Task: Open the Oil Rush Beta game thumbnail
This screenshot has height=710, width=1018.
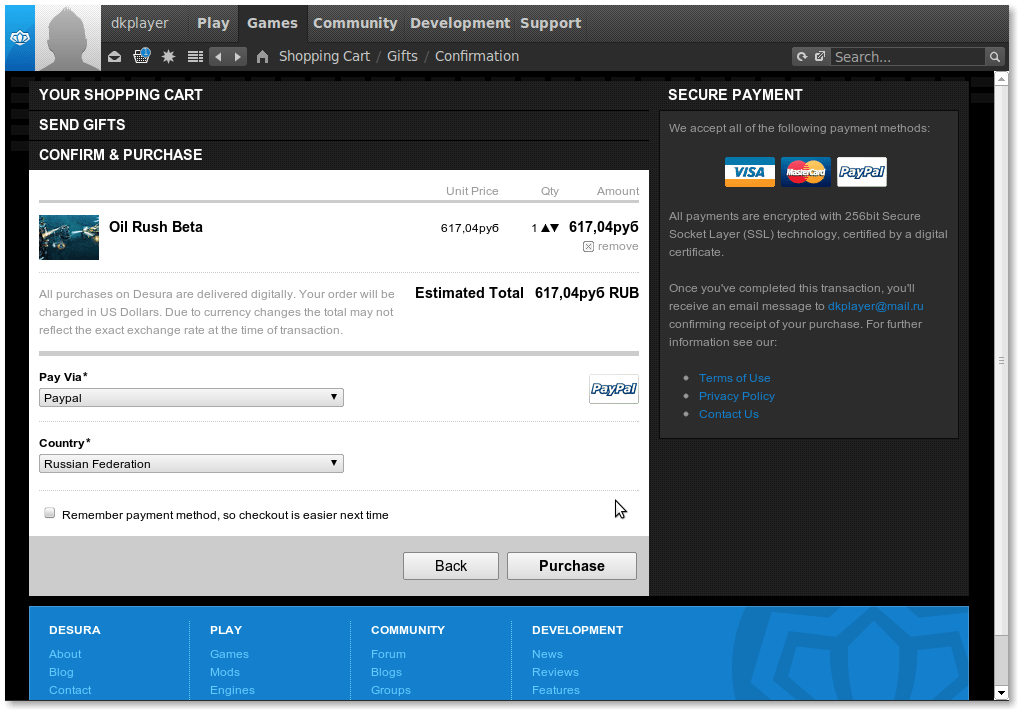Action: tap(69, 238)
